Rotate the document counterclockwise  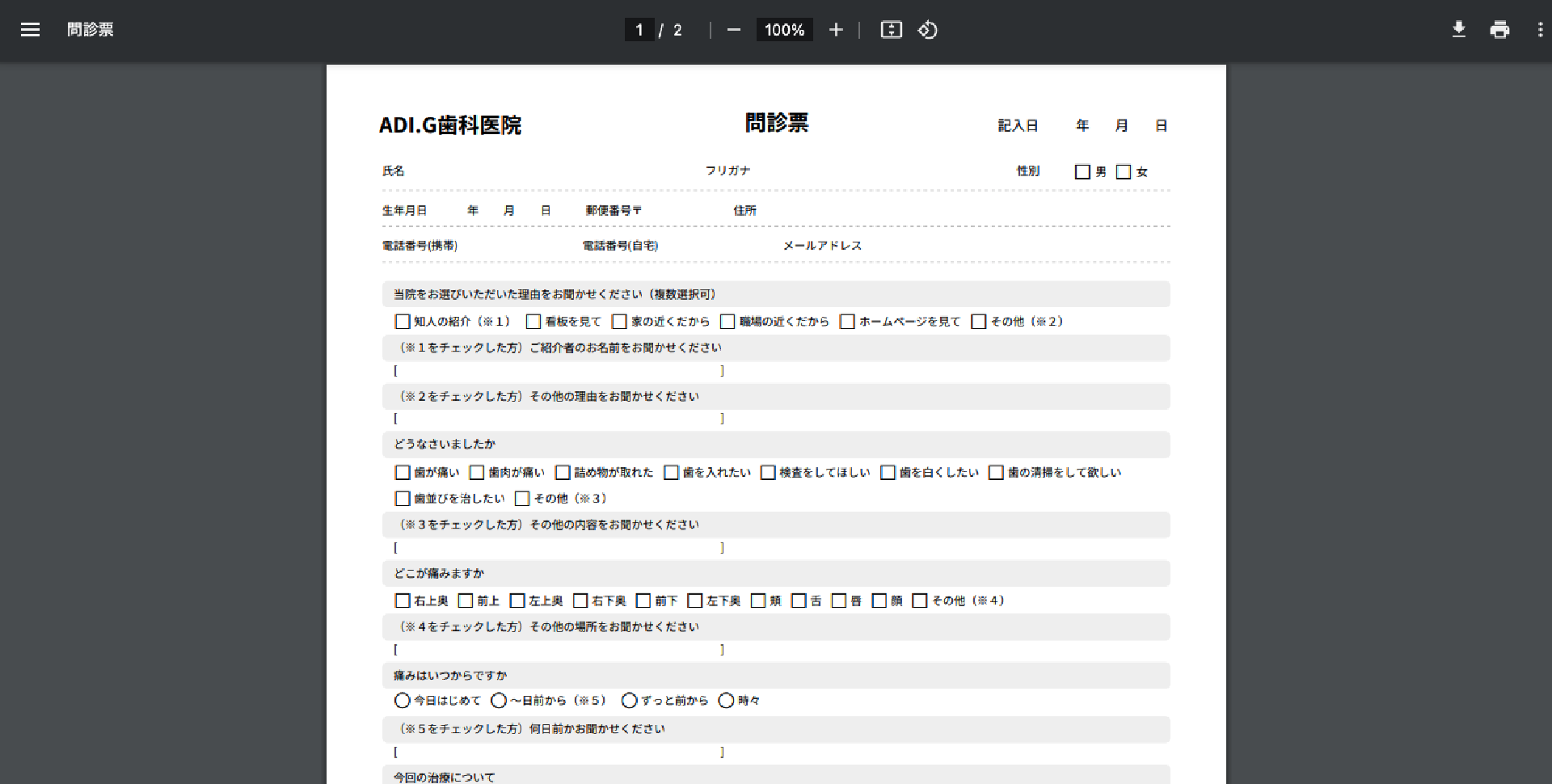(x=927, y=30)
